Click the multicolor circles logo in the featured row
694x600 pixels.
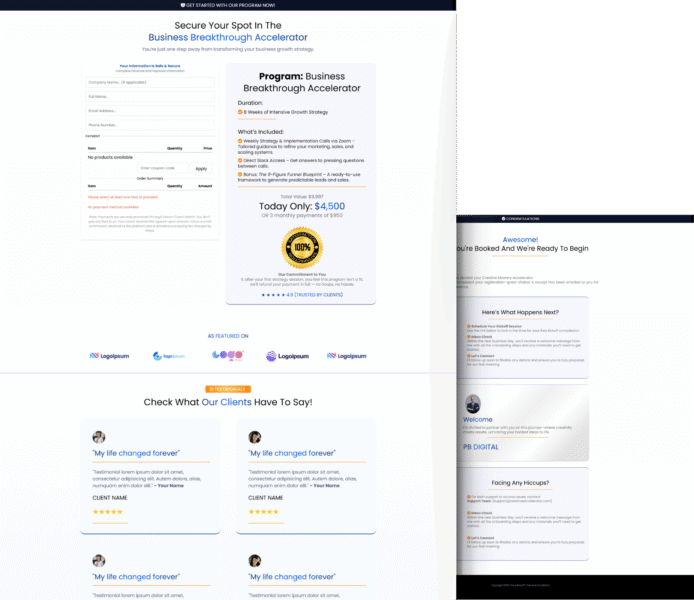[x=227, y=355]
